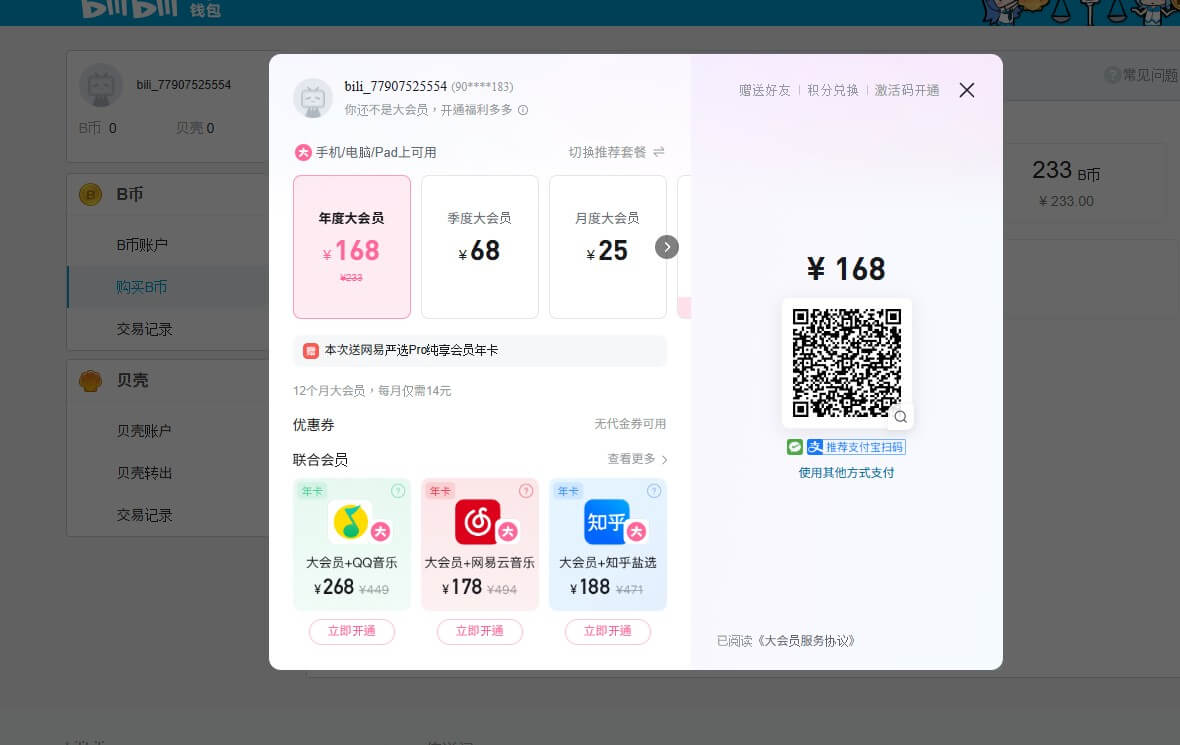Click the magnifier to enlarge the QR code

pyautogui.click(x=900, y=417)
